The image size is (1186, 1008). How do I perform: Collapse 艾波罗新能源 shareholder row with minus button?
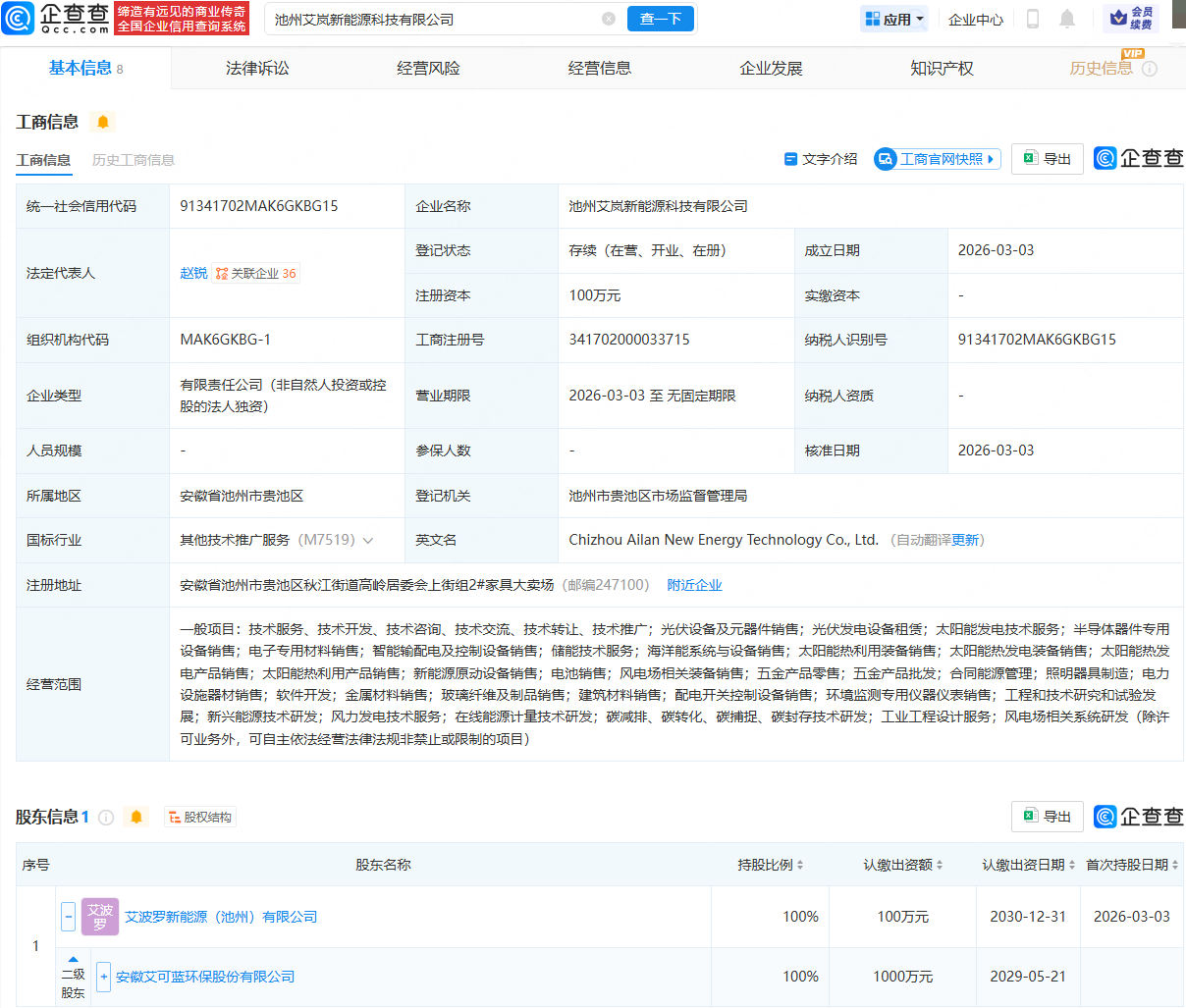(x=68, y=917)
